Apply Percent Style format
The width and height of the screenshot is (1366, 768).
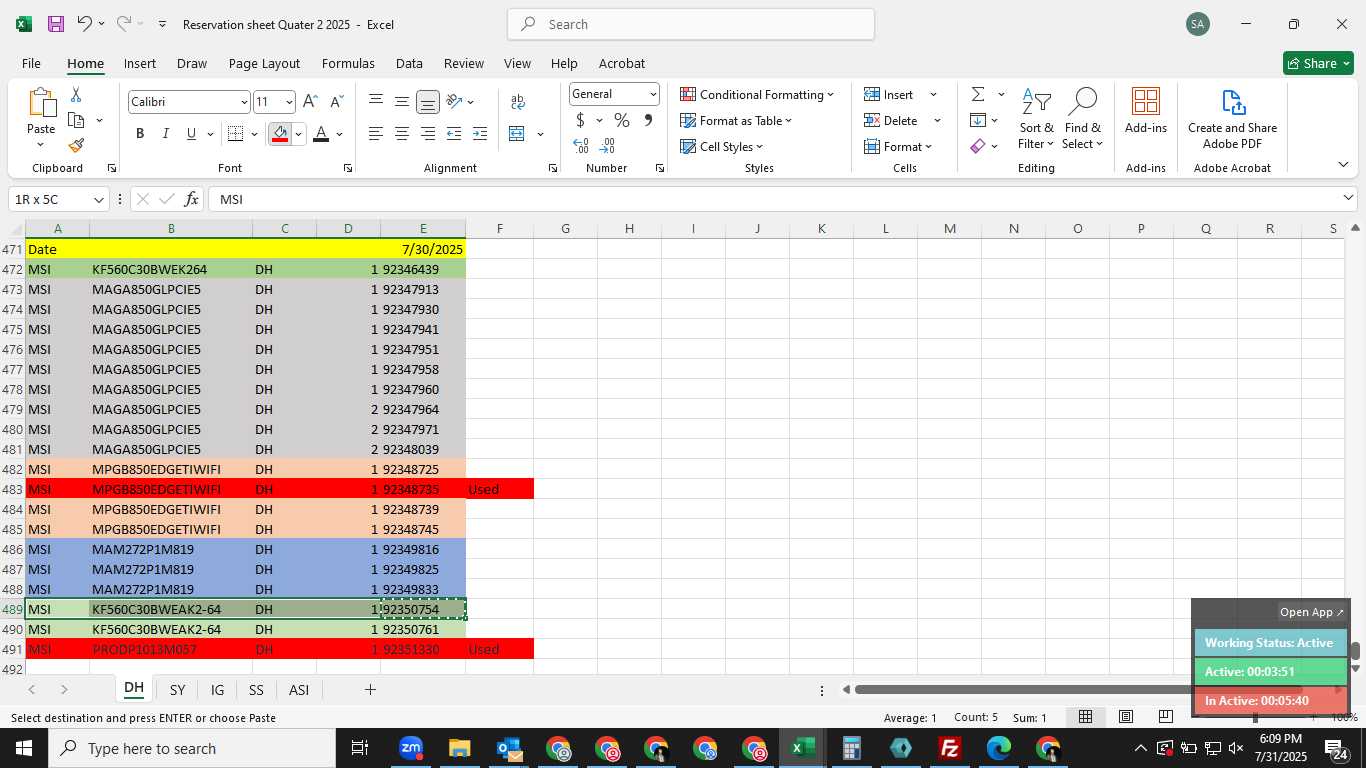tap(622, 120)
